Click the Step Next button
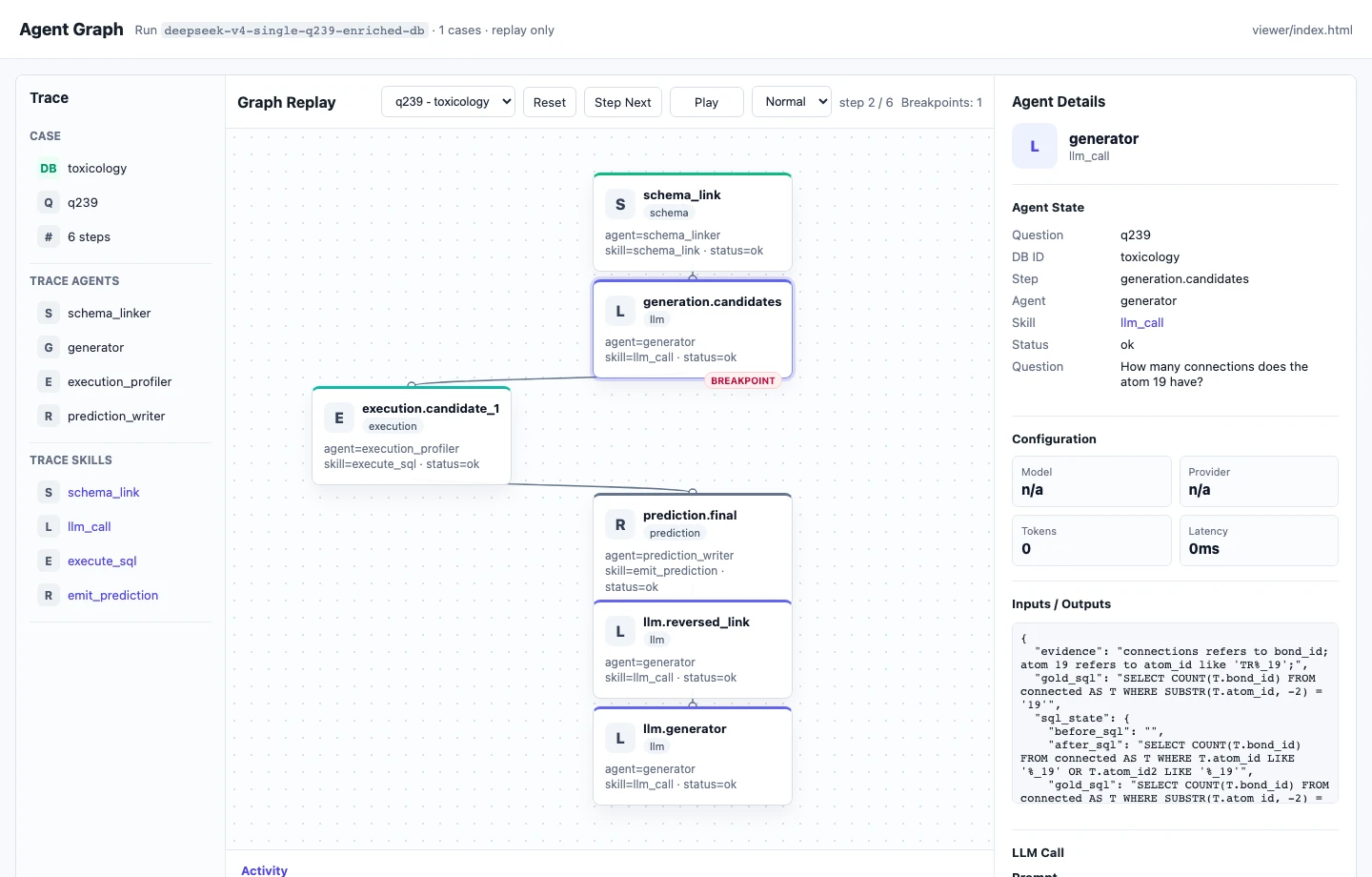Image resolution: width=1372 pixels, height=877 pixels. pyautogui.click(x=623, y=102)
